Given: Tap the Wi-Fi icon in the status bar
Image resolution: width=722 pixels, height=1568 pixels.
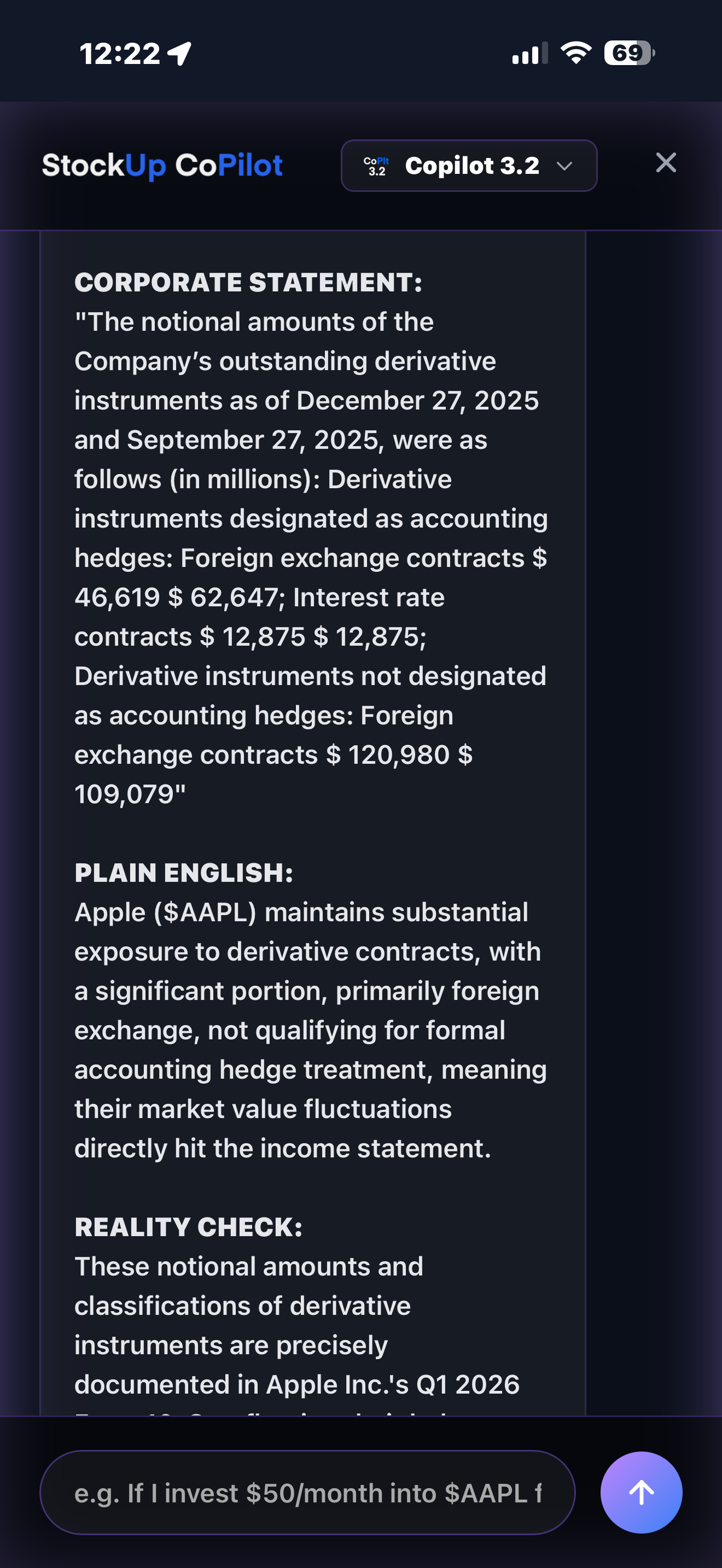Looking at the screenshot, I should [x=575, y=54].
